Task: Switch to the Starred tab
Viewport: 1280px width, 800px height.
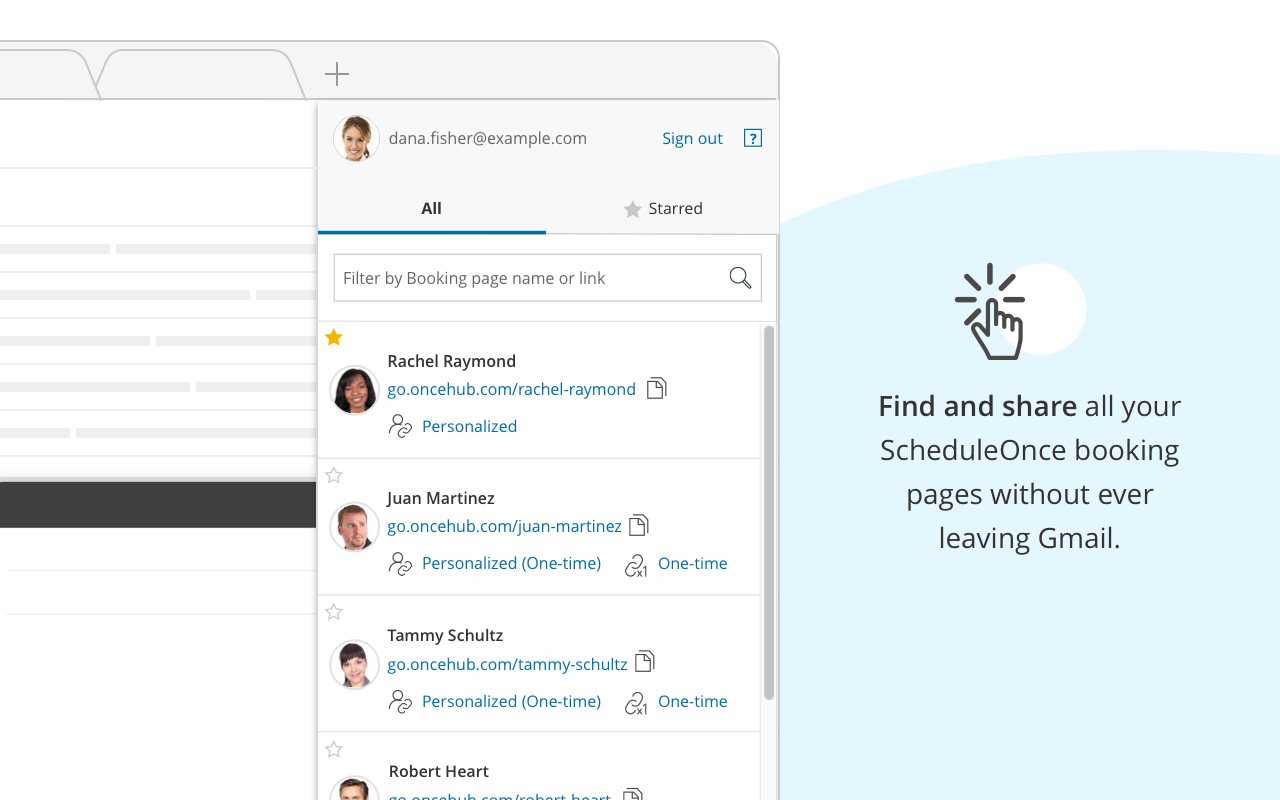Action: pos(663,209)
